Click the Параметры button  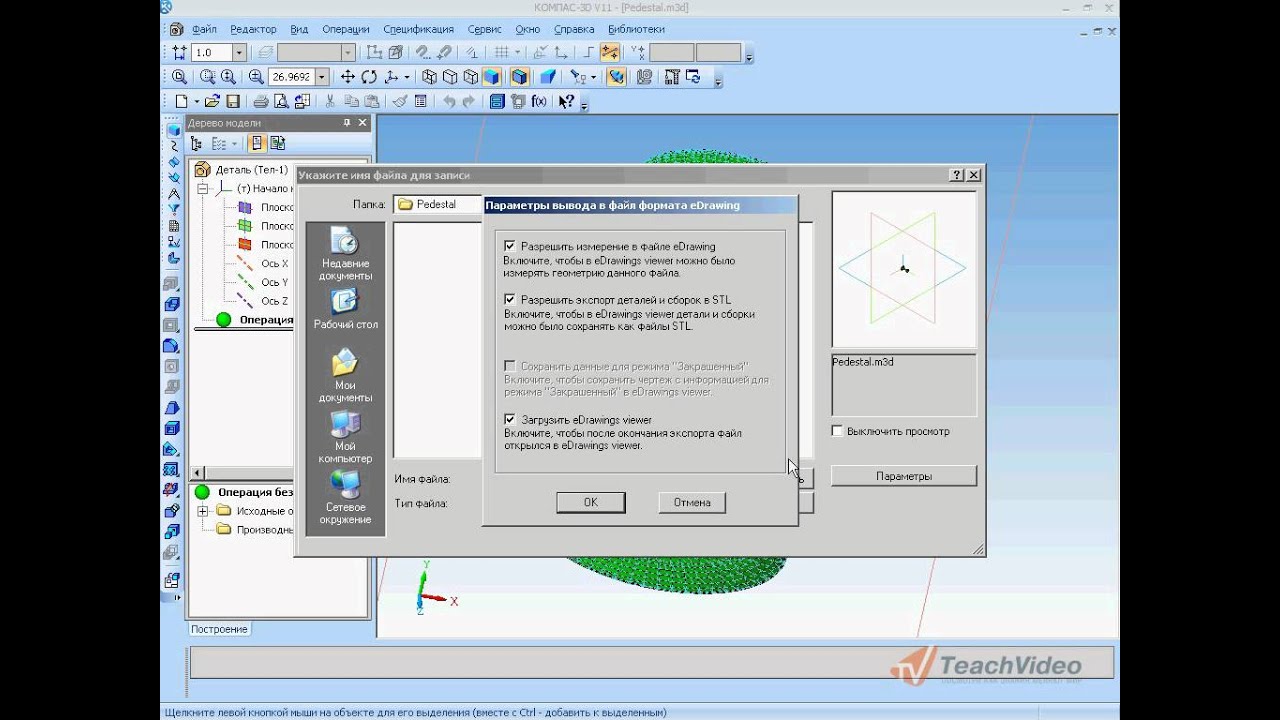[904, 476]
